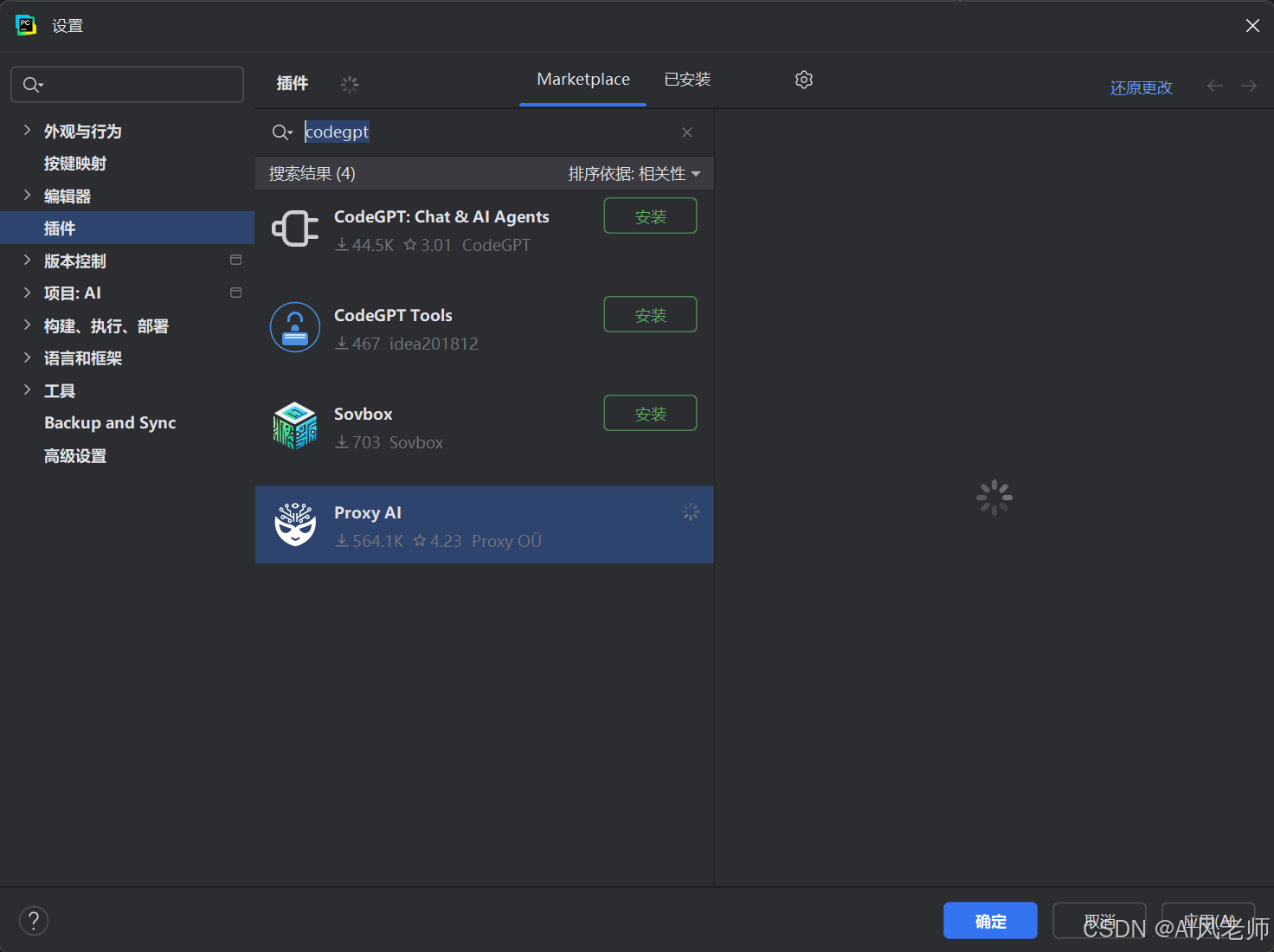Screen dimensions: 1274x952
Task: Click the Proxy AI mask icon
Action: [295, 524]
